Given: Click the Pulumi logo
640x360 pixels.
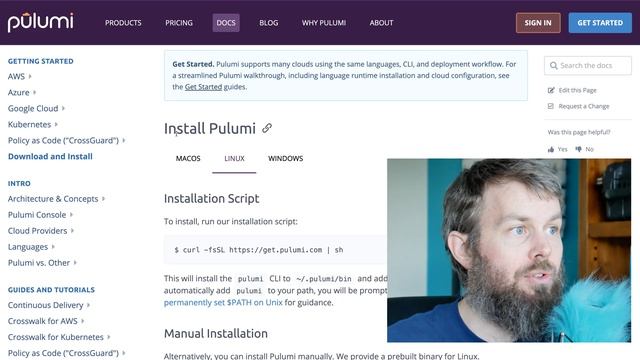Looking at the screenshot, I should (40, 22).
